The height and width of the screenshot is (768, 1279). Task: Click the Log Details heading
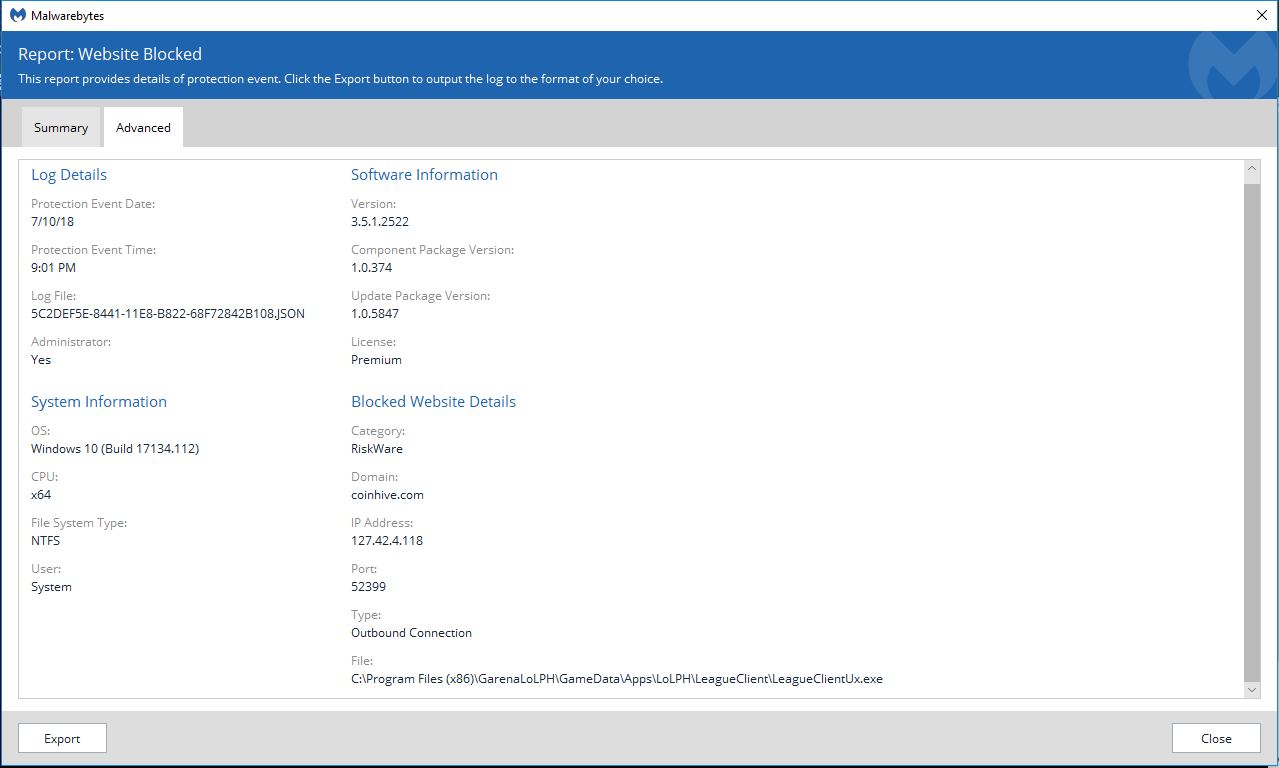pyautogui.click(x=69, y=175)
